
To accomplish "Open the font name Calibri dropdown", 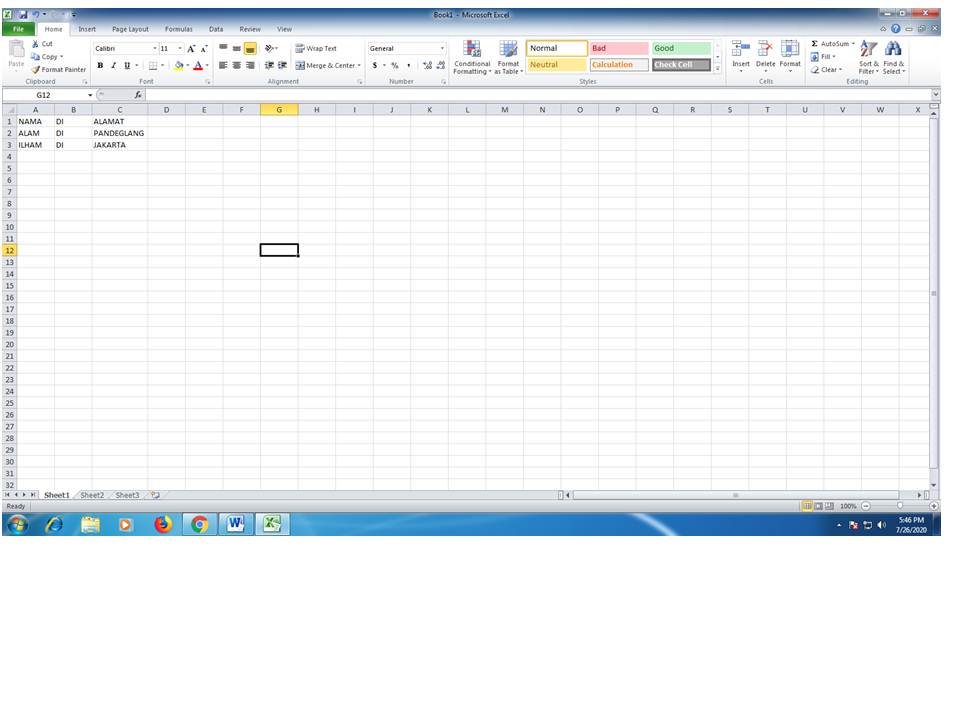I will [154, 48].
